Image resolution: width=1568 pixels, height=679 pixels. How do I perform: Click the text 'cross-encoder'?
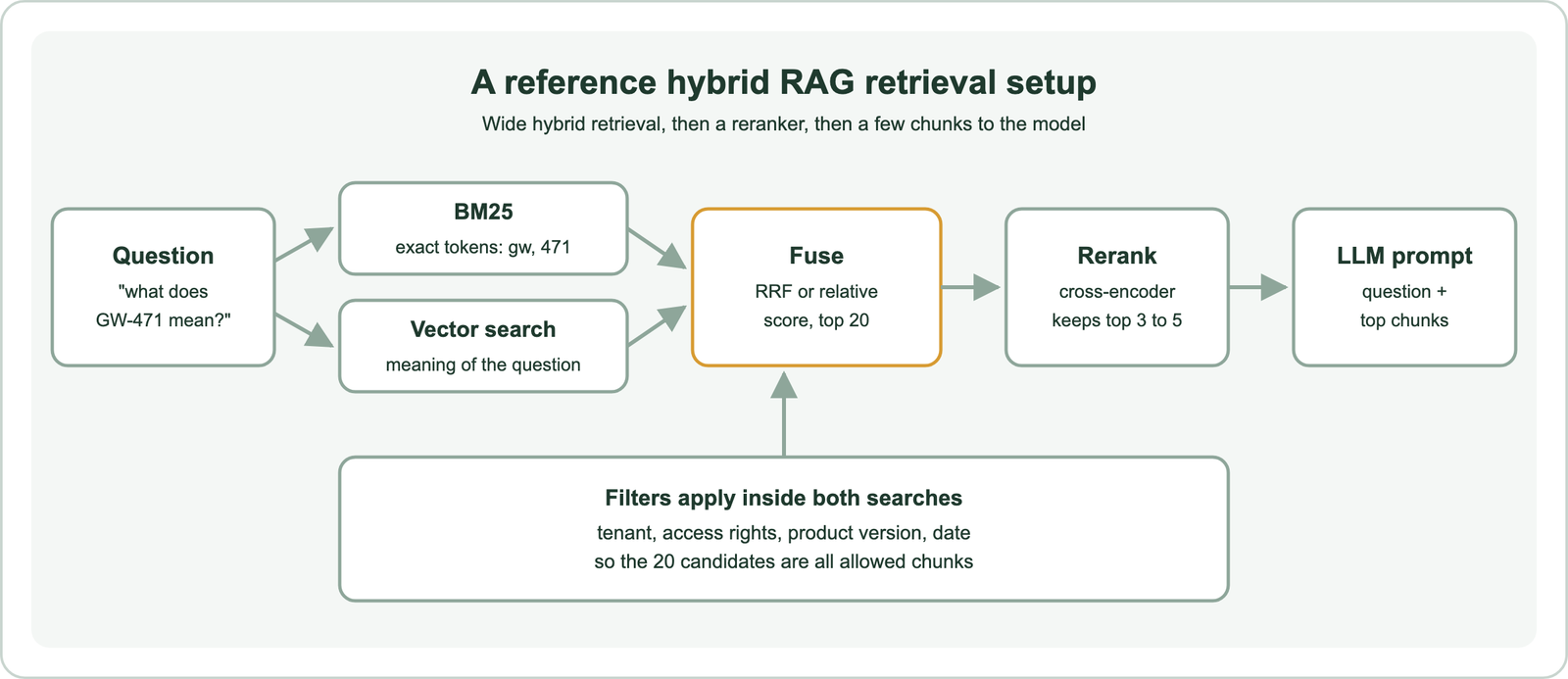(x=1117, y=291)
